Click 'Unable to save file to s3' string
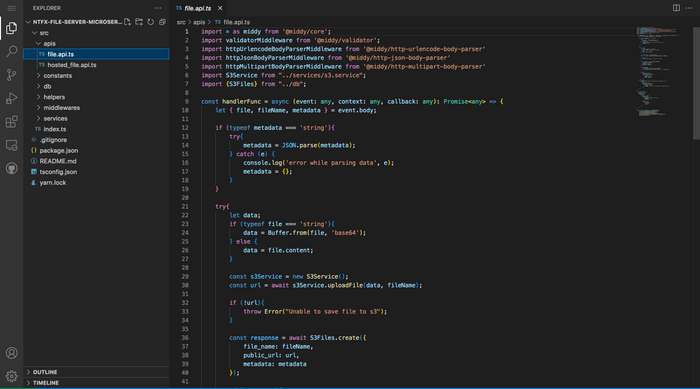700x389 pixels. 334,311
